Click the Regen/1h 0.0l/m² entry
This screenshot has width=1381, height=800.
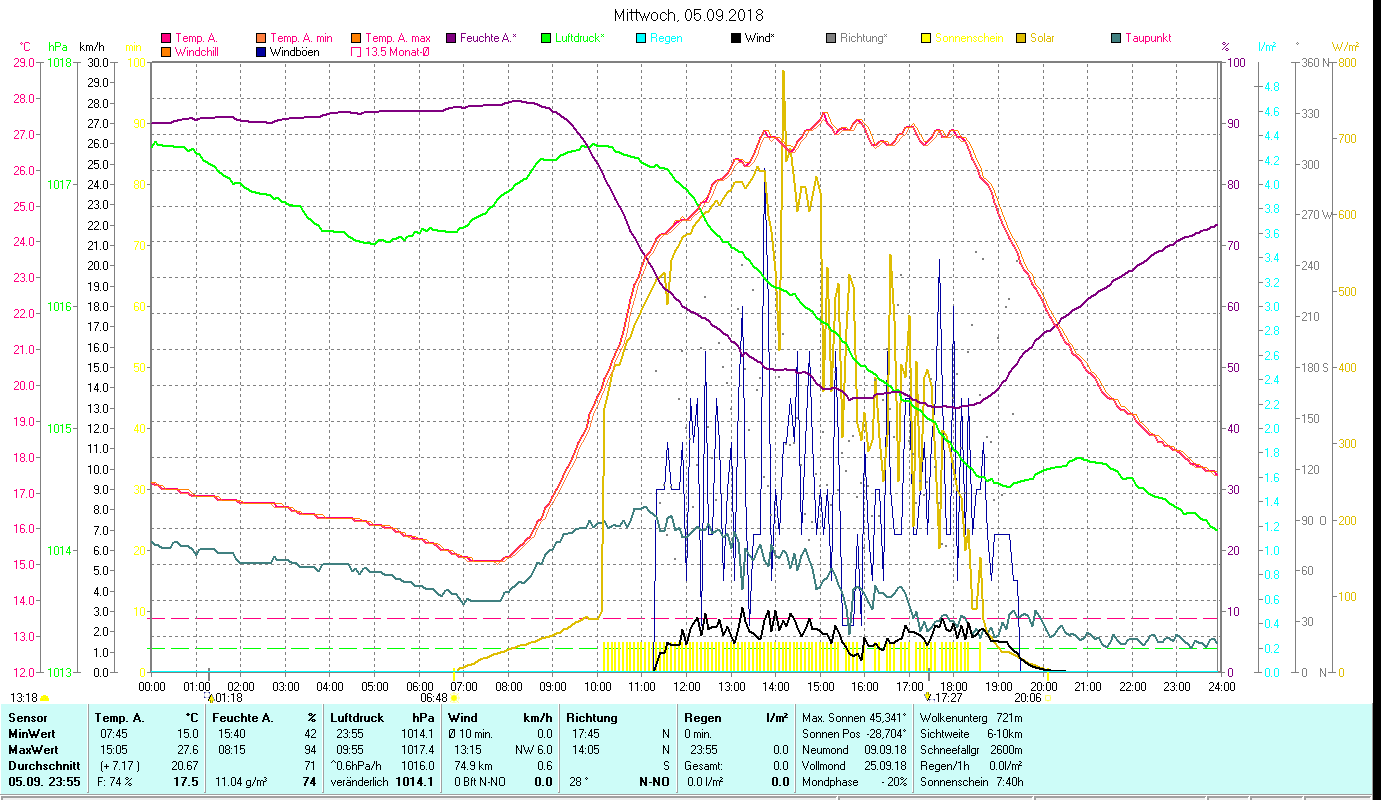pos(971,766)
